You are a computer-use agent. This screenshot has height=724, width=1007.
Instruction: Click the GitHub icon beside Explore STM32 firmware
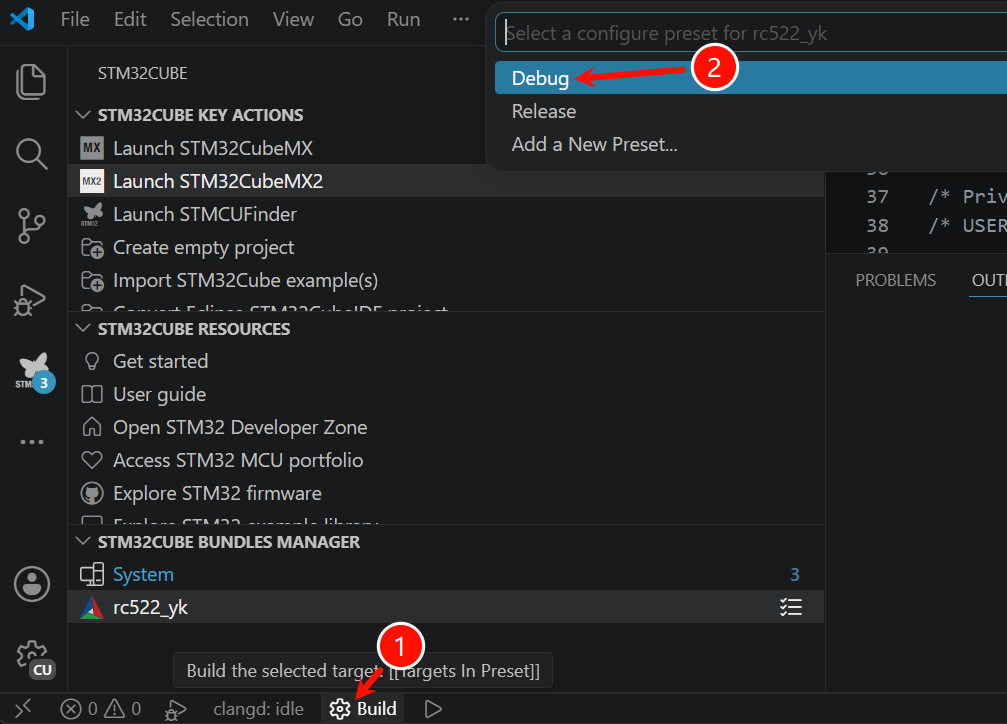[x=92, y=493]
